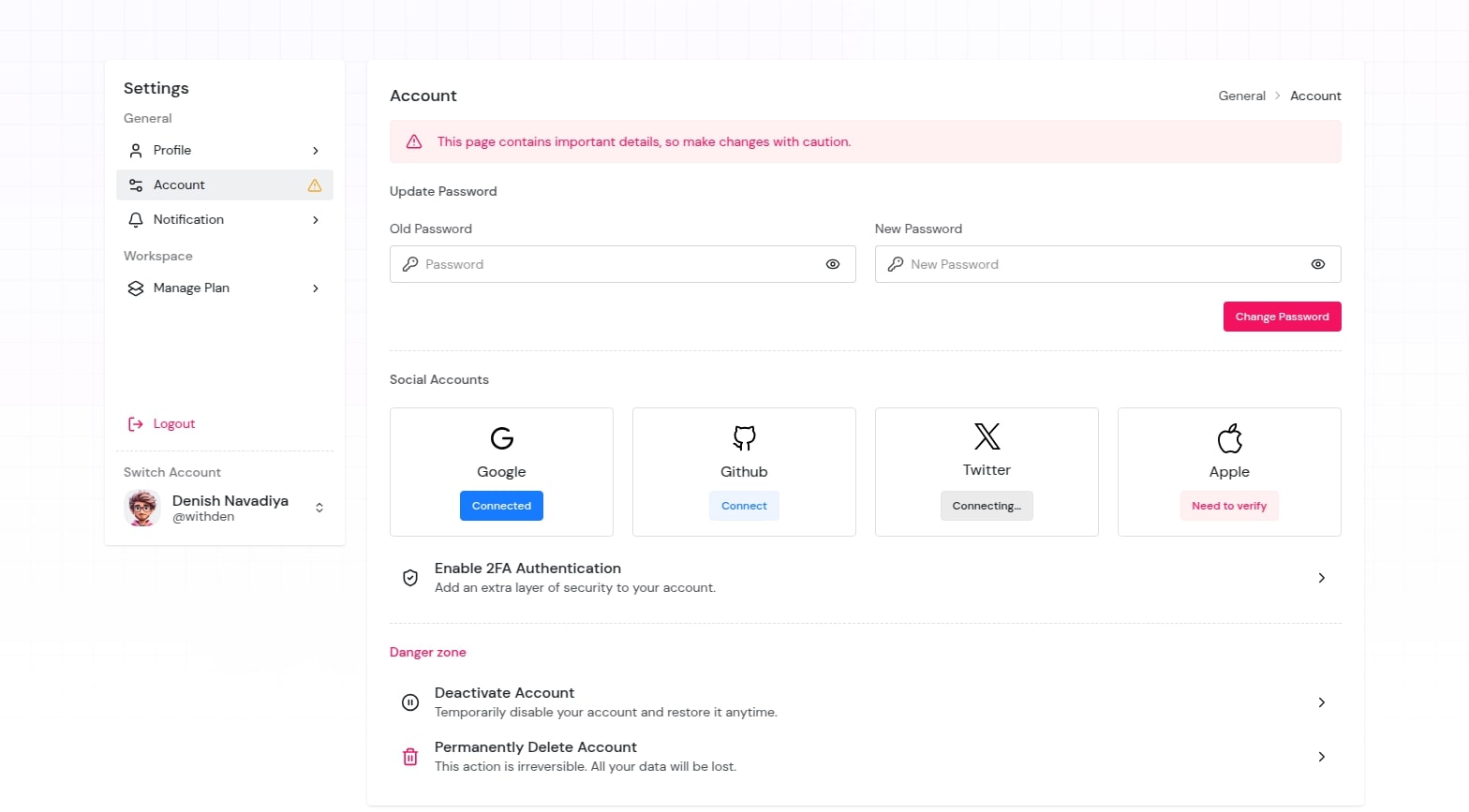Reveal the New Password field text
Image resolution: width=1469 pixels, height=812 pixels.
coord(1317,264)
